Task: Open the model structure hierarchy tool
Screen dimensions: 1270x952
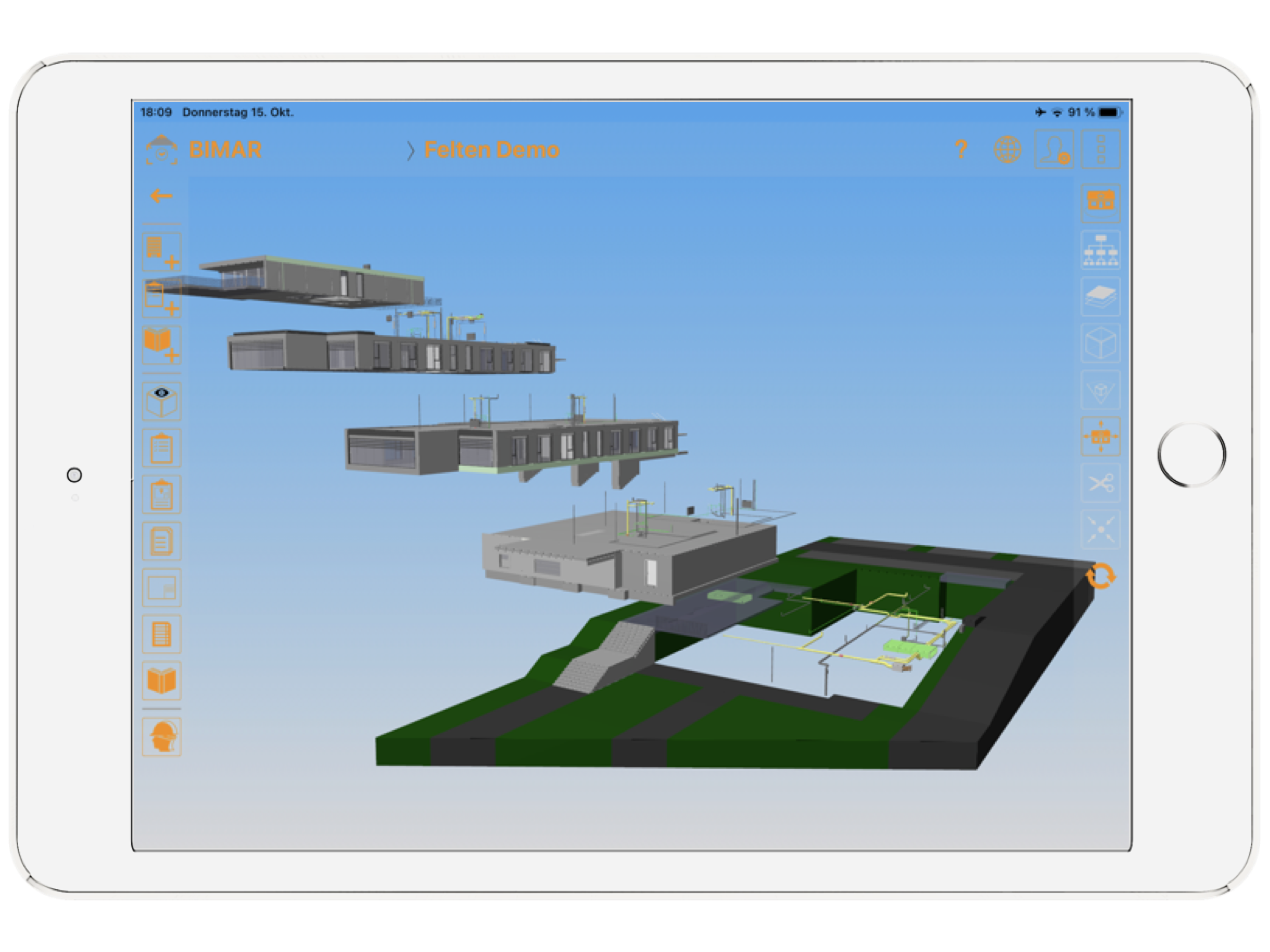Action: pos(1101,250)
